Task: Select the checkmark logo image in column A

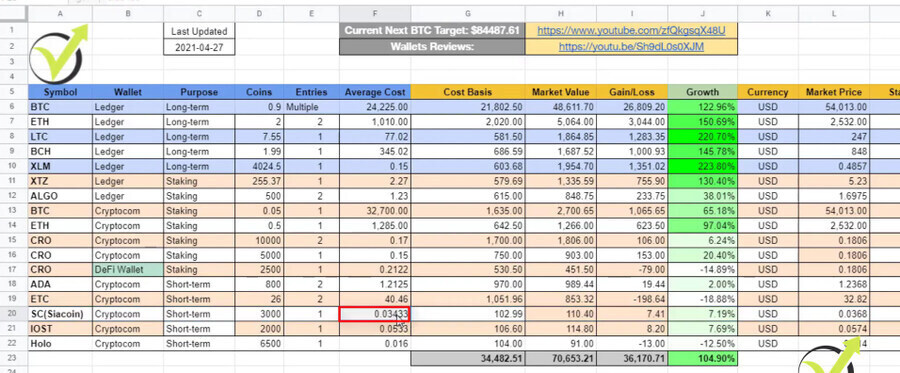Action: coord(59,53)
